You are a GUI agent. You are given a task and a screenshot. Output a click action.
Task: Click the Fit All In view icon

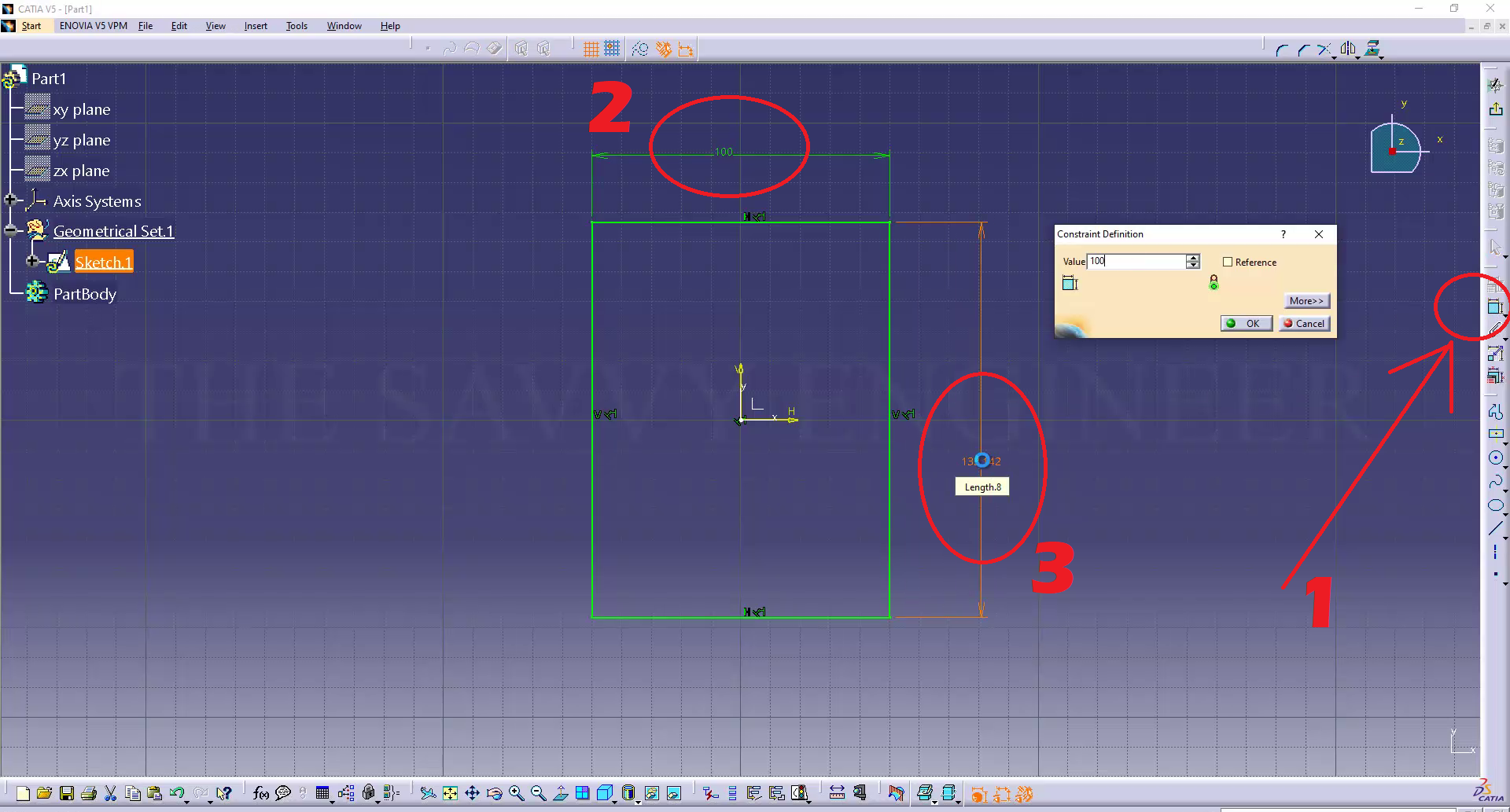tap(450, 793)
